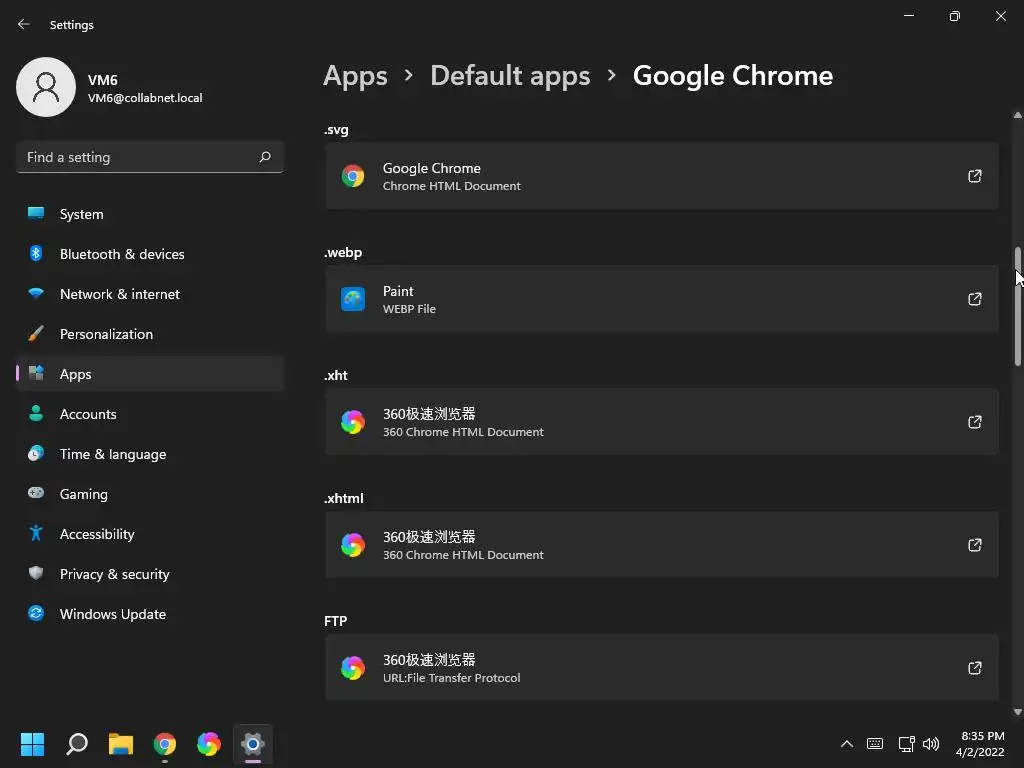
Task: Open the 360 browser taskbar icon
Action: tap(209, 744)
